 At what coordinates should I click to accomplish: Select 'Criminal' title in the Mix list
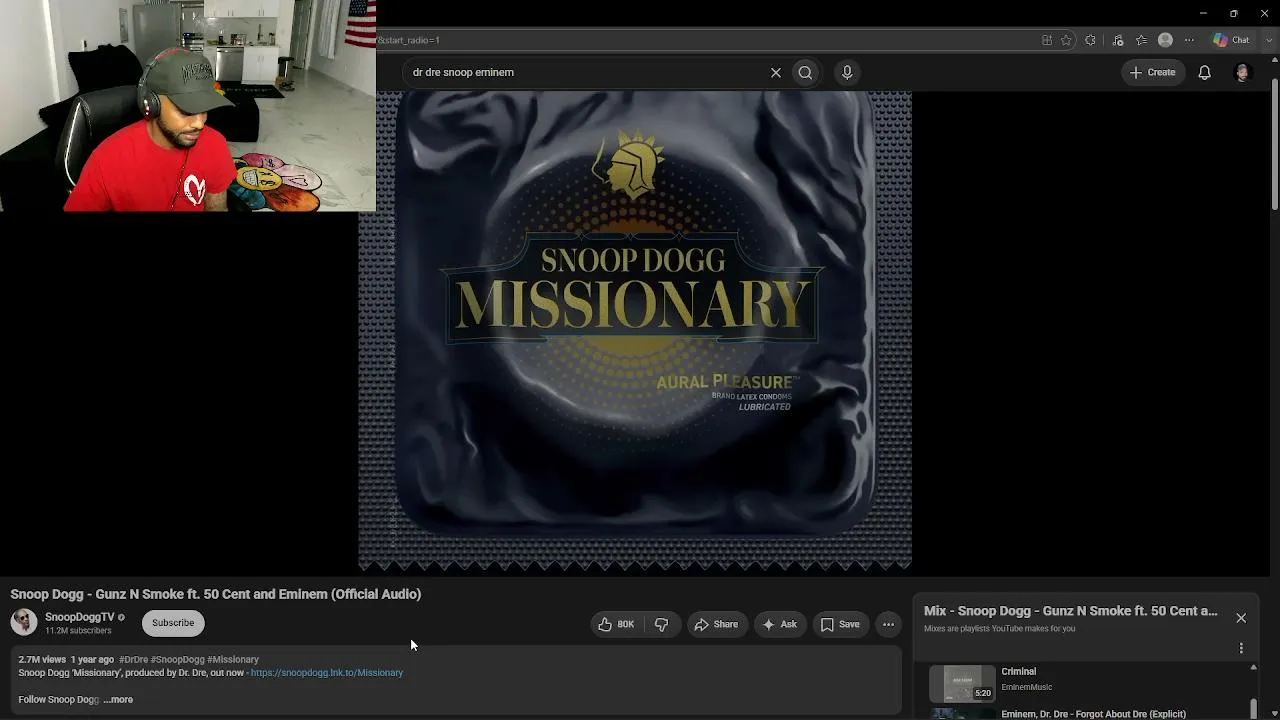pos(1018,671)
